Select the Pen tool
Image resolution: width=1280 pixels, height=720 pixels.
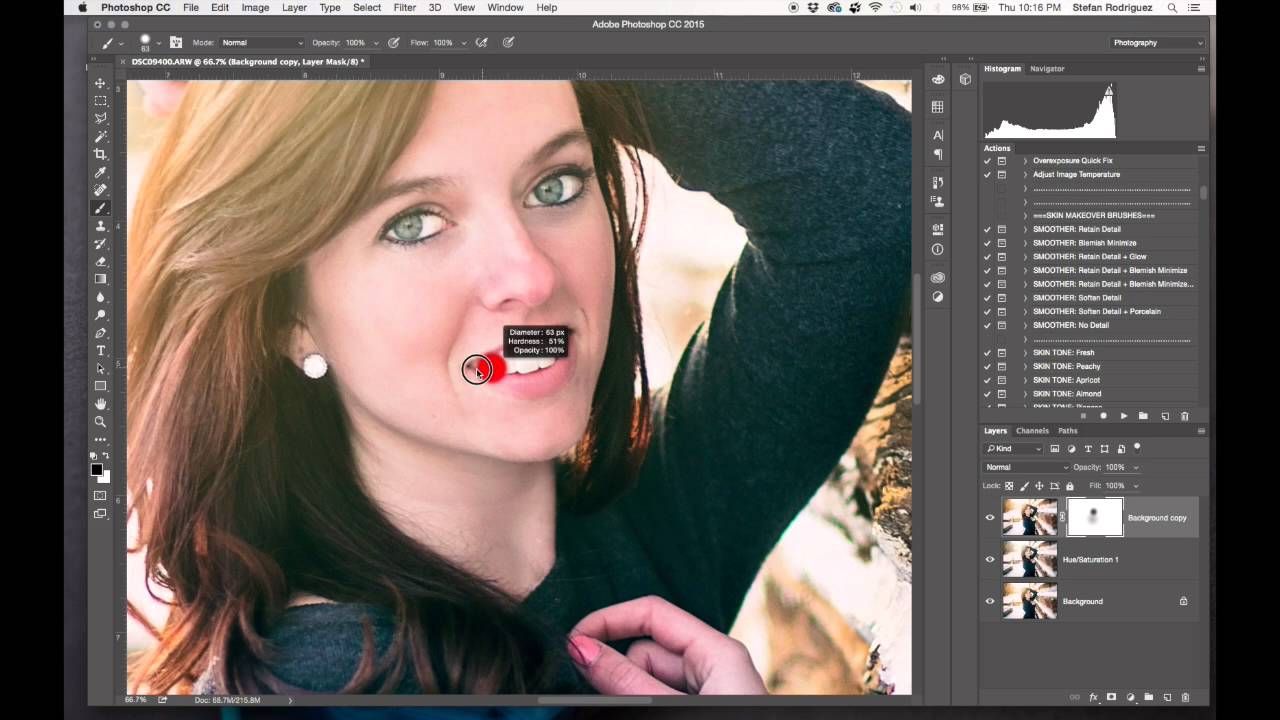100,333
